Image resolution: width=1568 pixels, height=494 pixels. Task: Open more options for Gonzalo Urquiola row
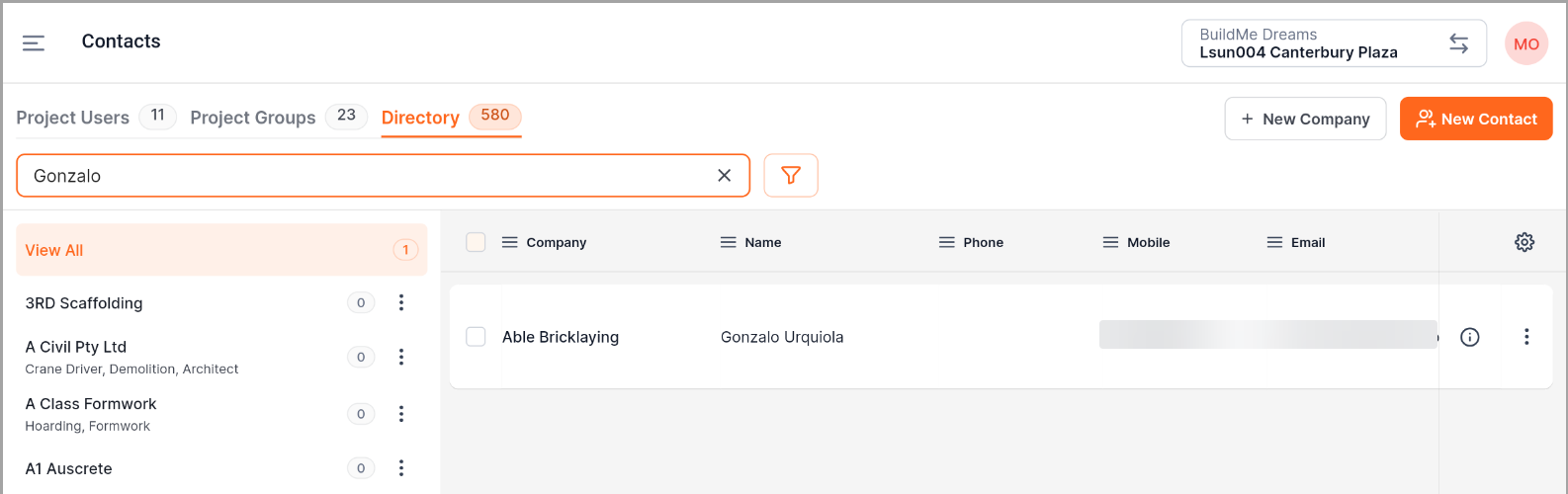[x=1525, y=337]
